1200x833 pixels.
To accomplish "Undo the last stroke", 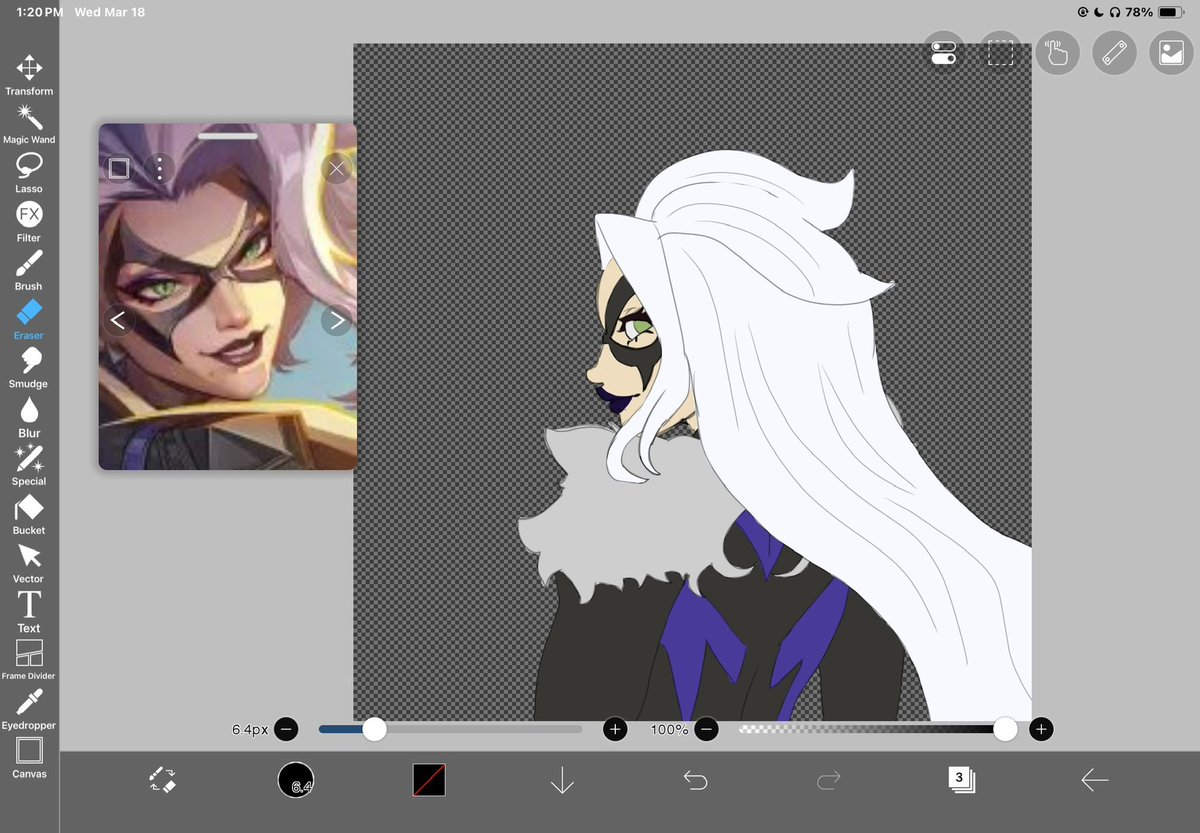I will tap(696, 780).
